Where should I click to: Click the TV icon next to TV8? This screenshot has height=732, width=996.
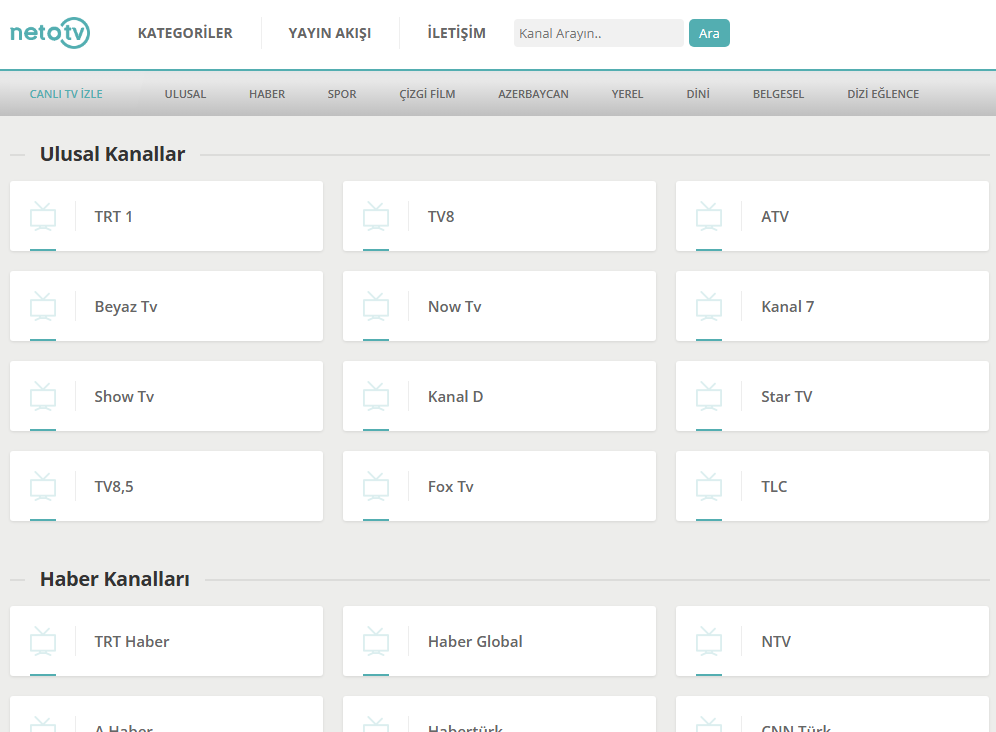[376, 216]
